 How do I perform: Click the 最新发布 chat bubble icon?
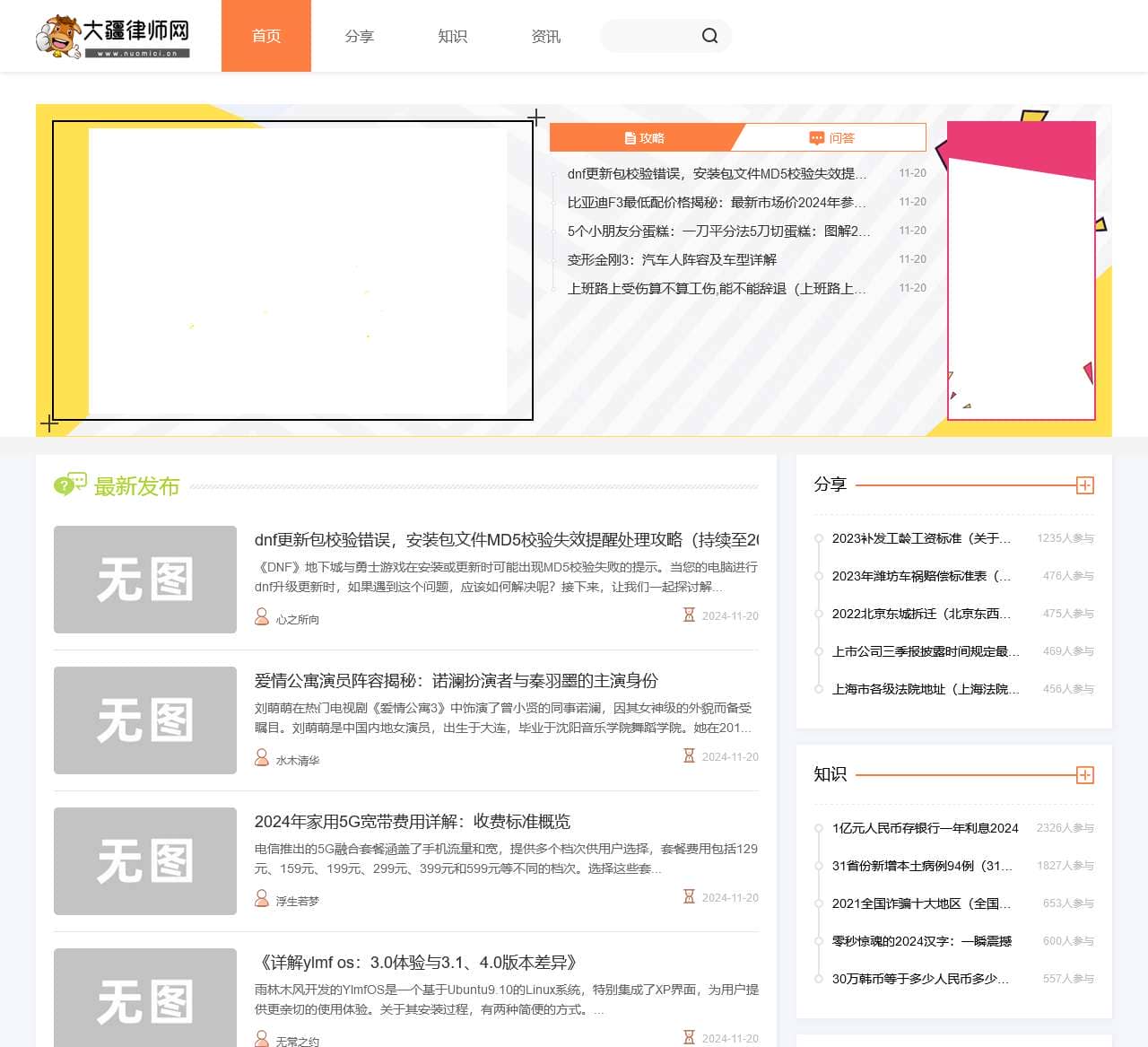pos(70,485)
